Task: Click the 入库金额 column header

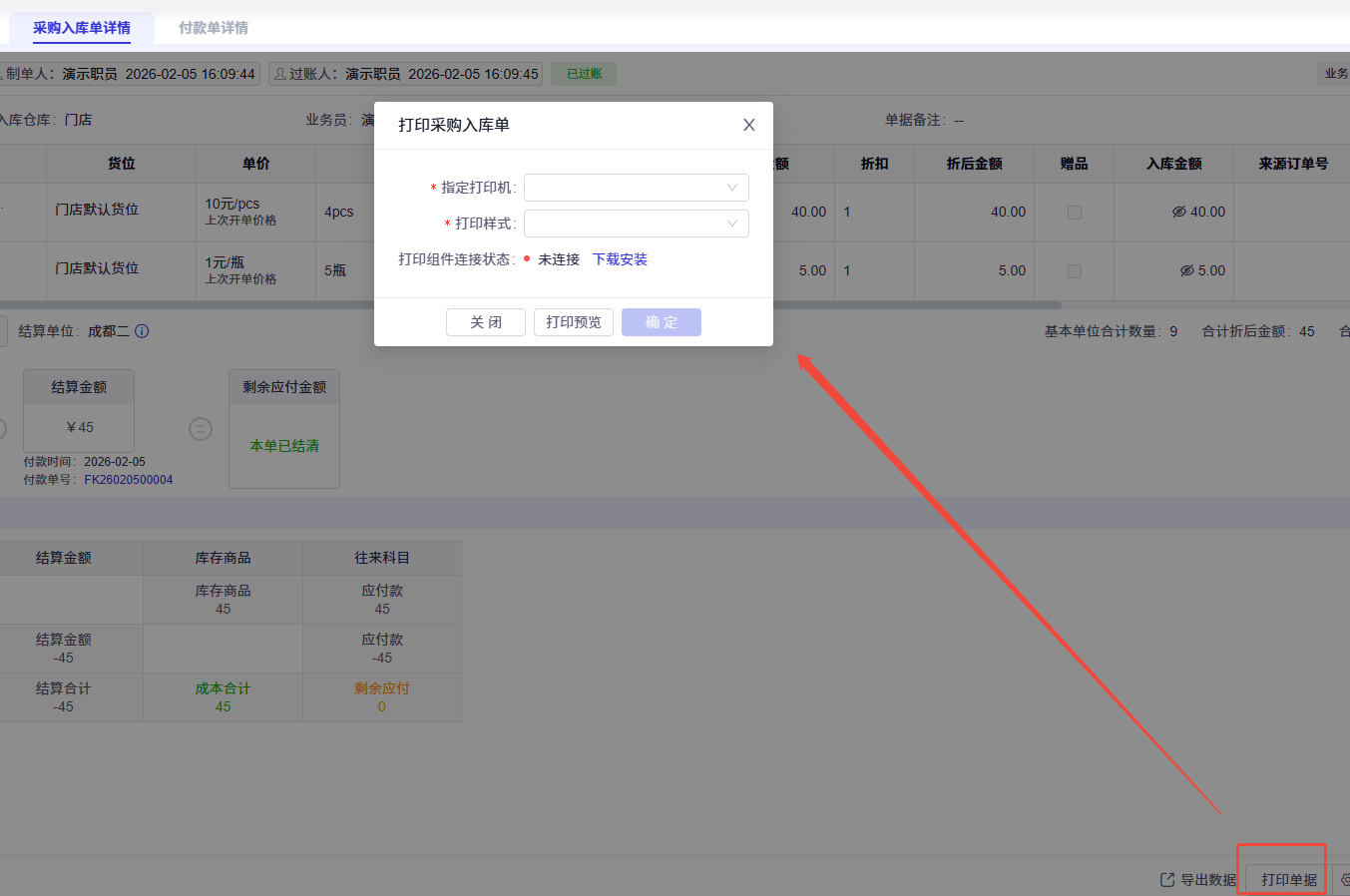Action: click(x=1174, y=164)
